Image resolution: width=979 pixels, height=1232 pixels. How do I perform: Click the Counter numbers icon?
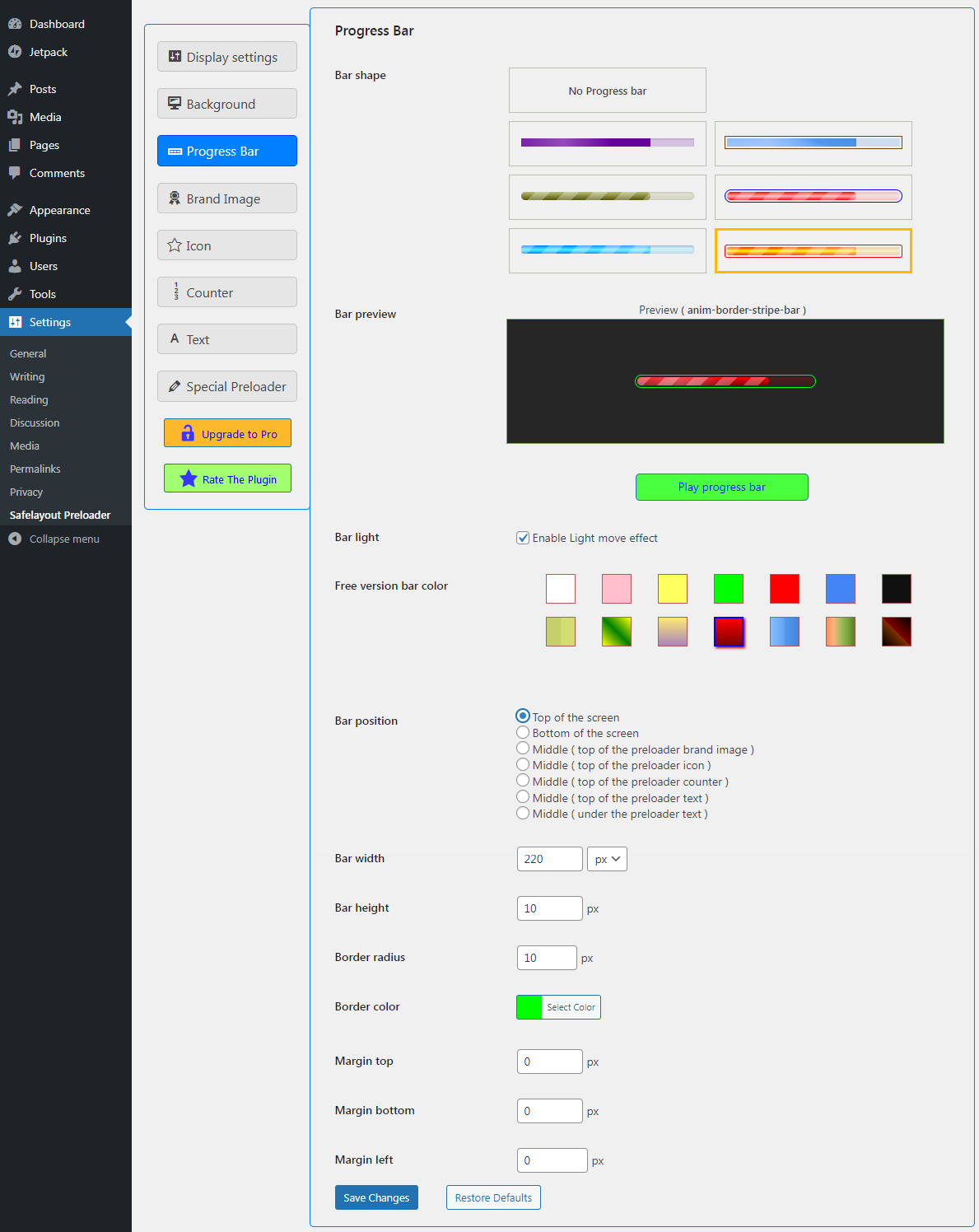point(175,292)
